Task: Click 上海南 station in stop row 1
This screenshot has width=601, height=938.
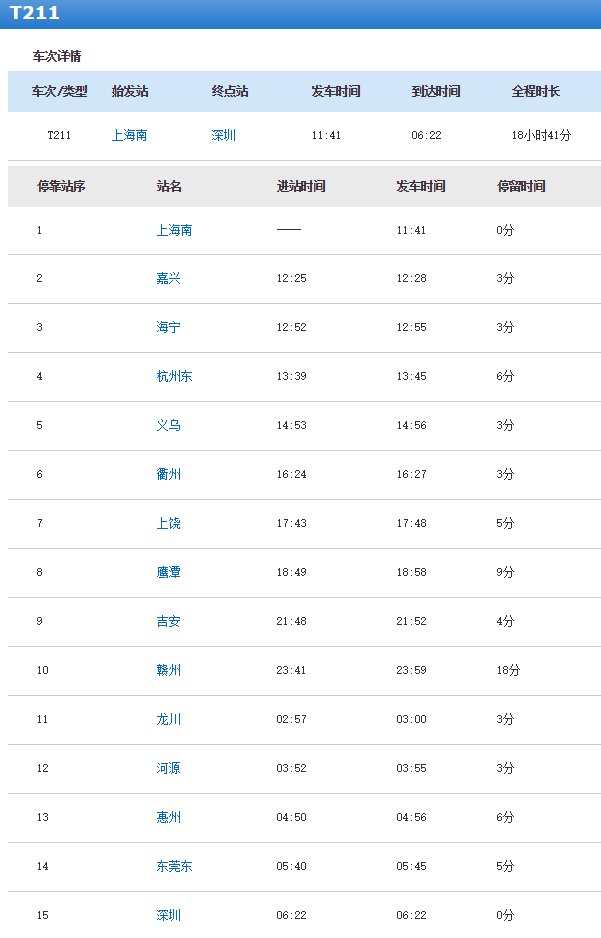Action: (x=174, y=230)
